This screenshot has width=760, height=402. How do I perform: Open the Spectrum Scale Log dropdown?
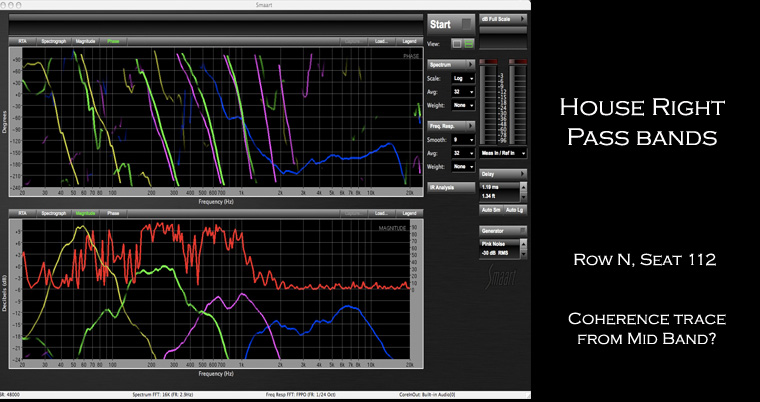463,79
